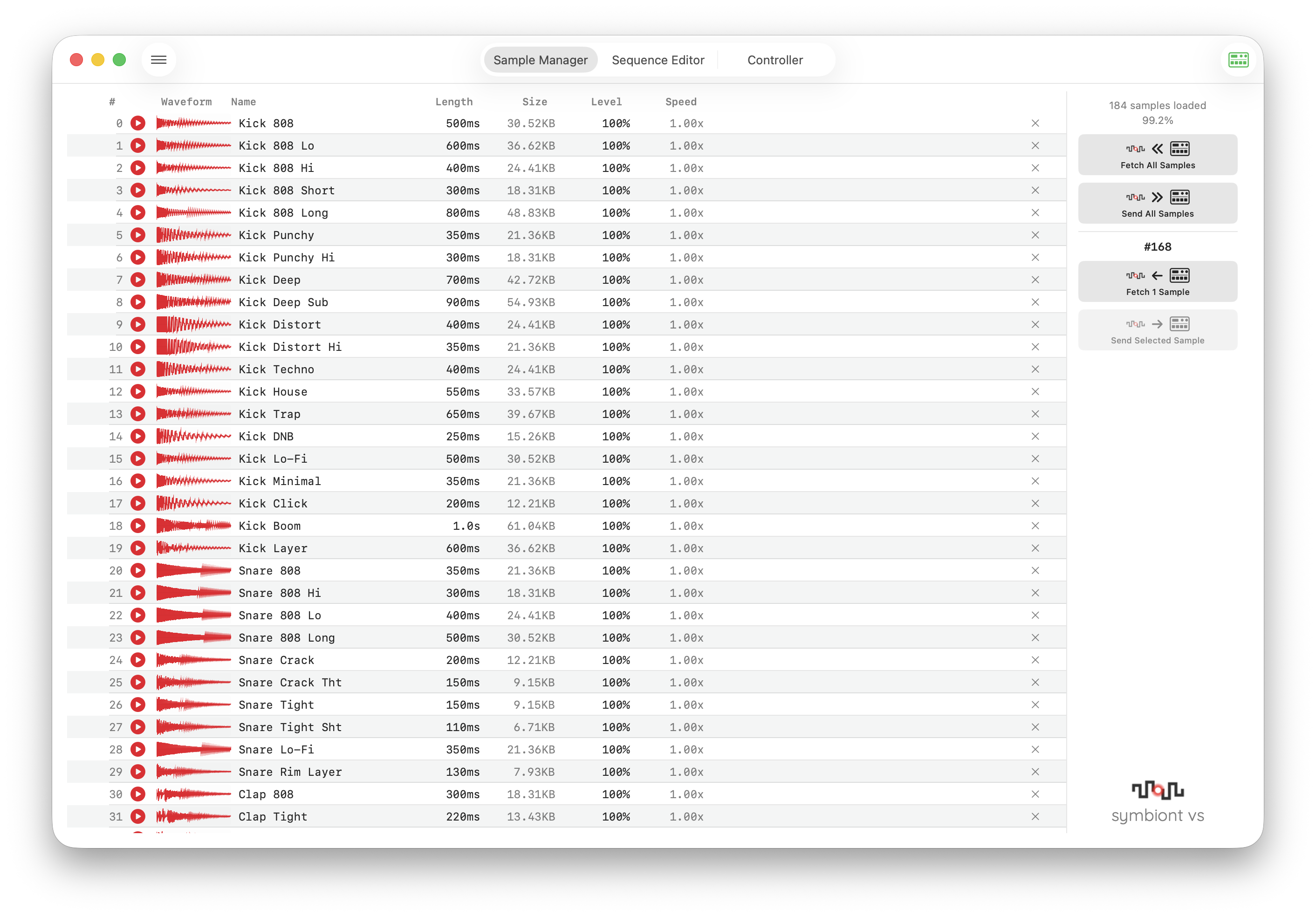The width and height of the screenshot is (1316, 917).
Task: Play the Clap Tight sample
Action: tap(138, 817)
